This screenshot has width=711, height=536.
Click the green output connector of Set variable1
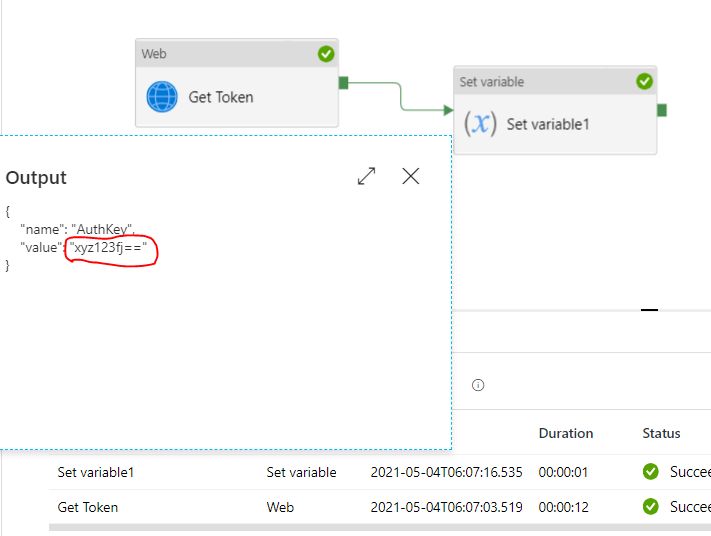point(662,110)
